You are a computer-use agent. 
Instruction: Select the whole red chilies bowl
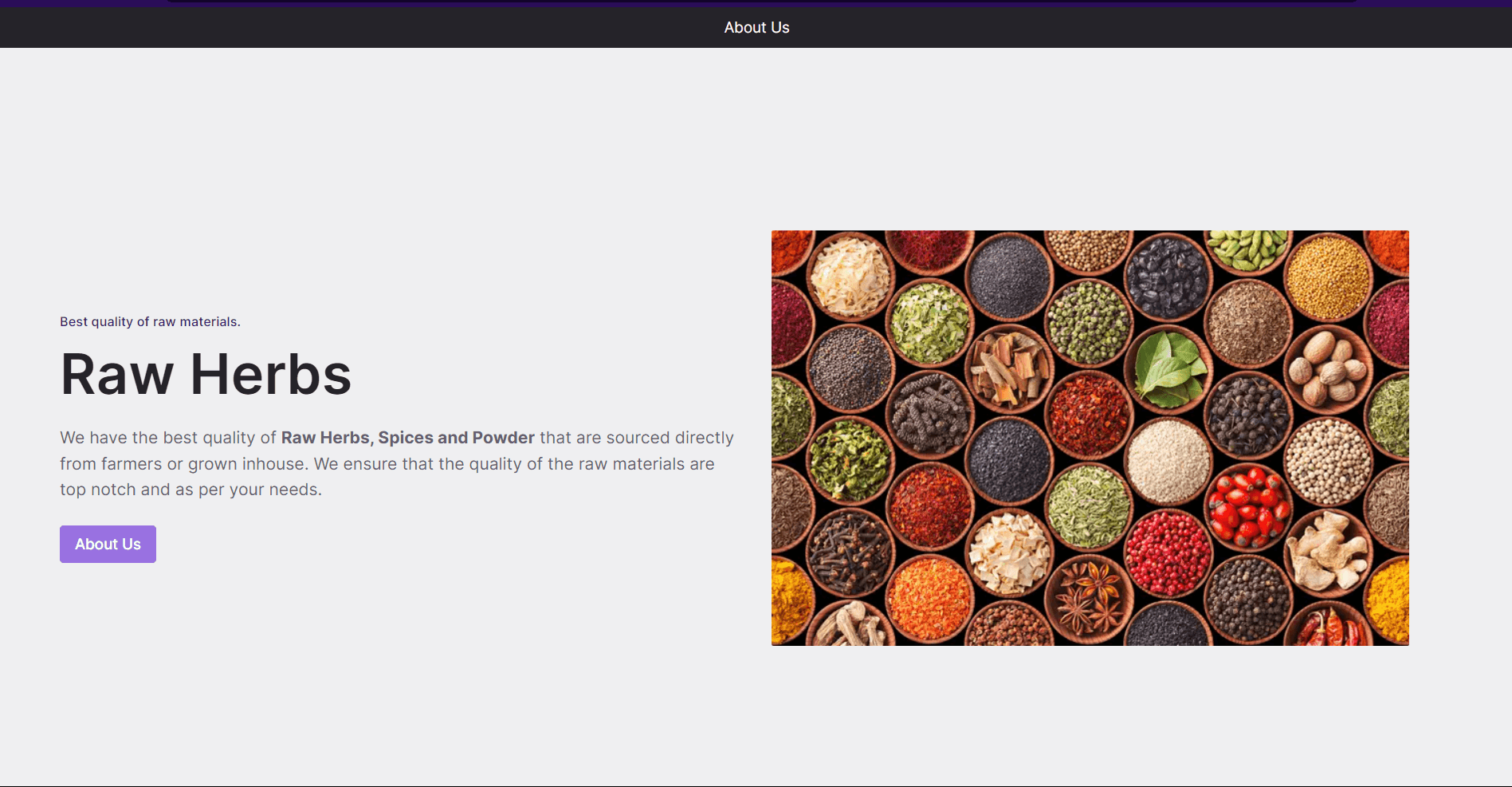point(1327,628)
